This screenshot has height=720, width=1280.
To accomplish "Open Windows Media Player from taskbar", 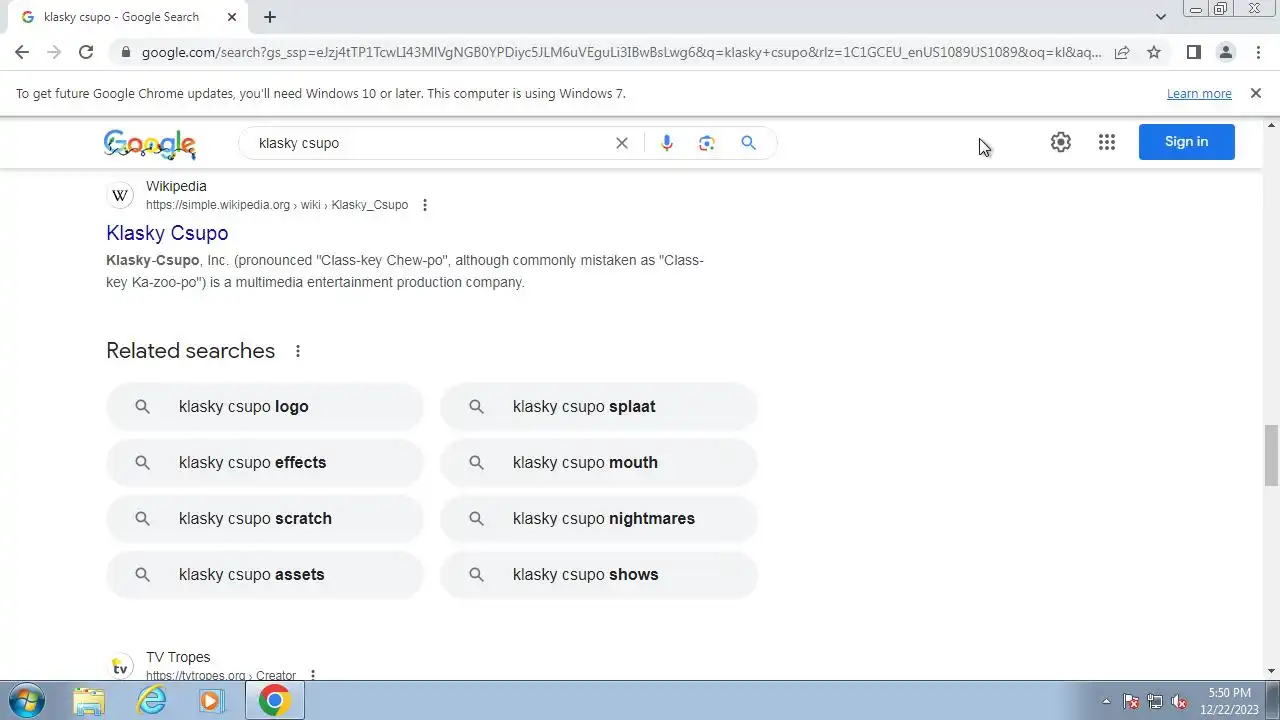I will pyautogui.click(x=211, y=701).
